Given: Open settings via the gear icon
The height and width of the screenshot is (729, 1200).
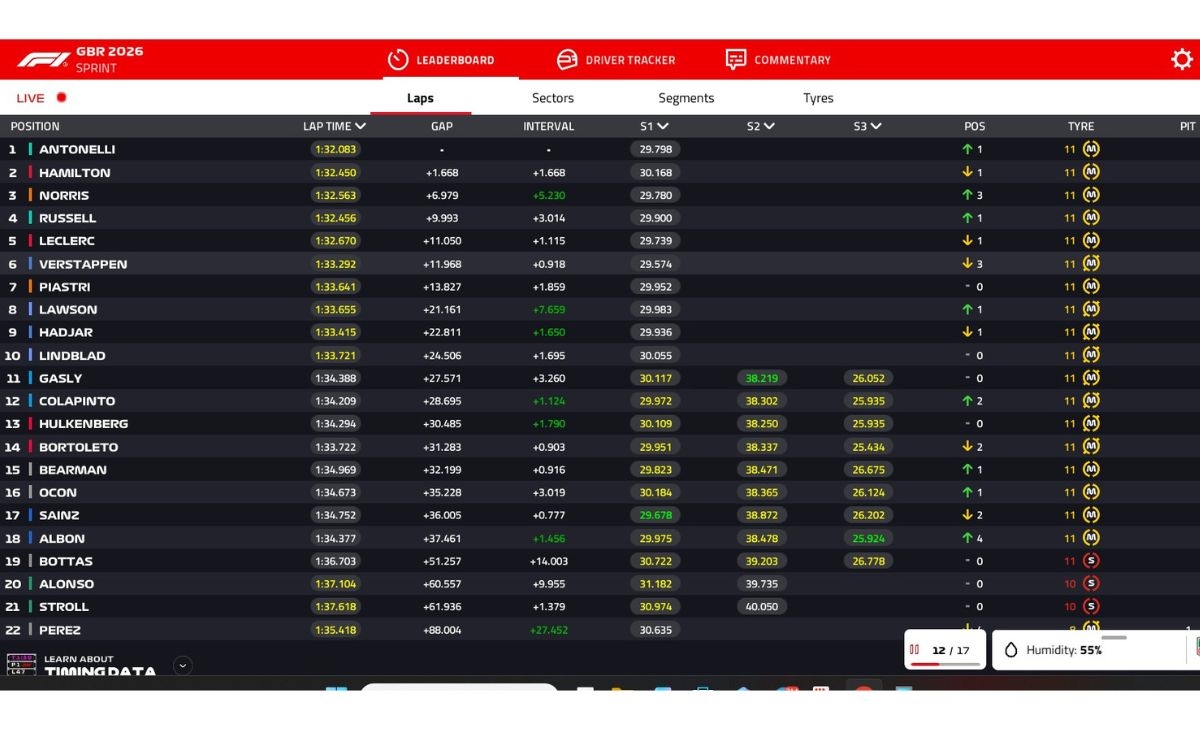Looking at the screenshot, I should point(1182,60).
